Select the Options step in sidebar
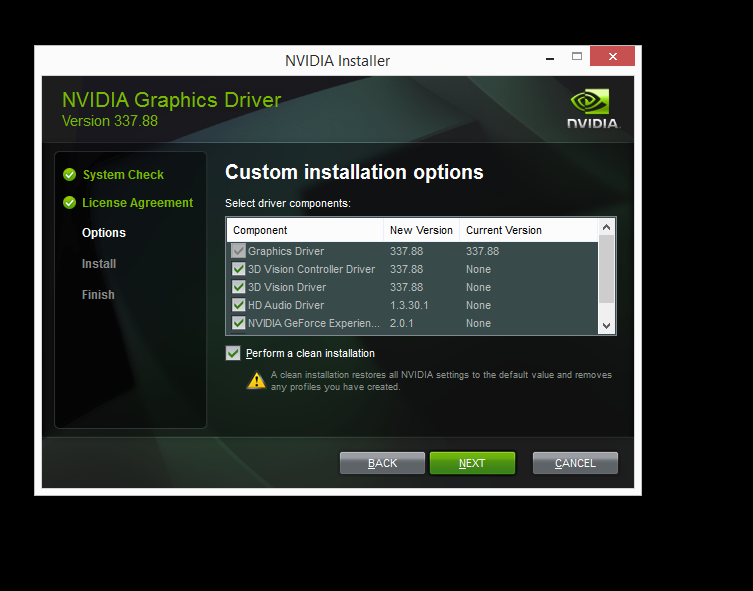753x591 pixels. click(104, 233)
